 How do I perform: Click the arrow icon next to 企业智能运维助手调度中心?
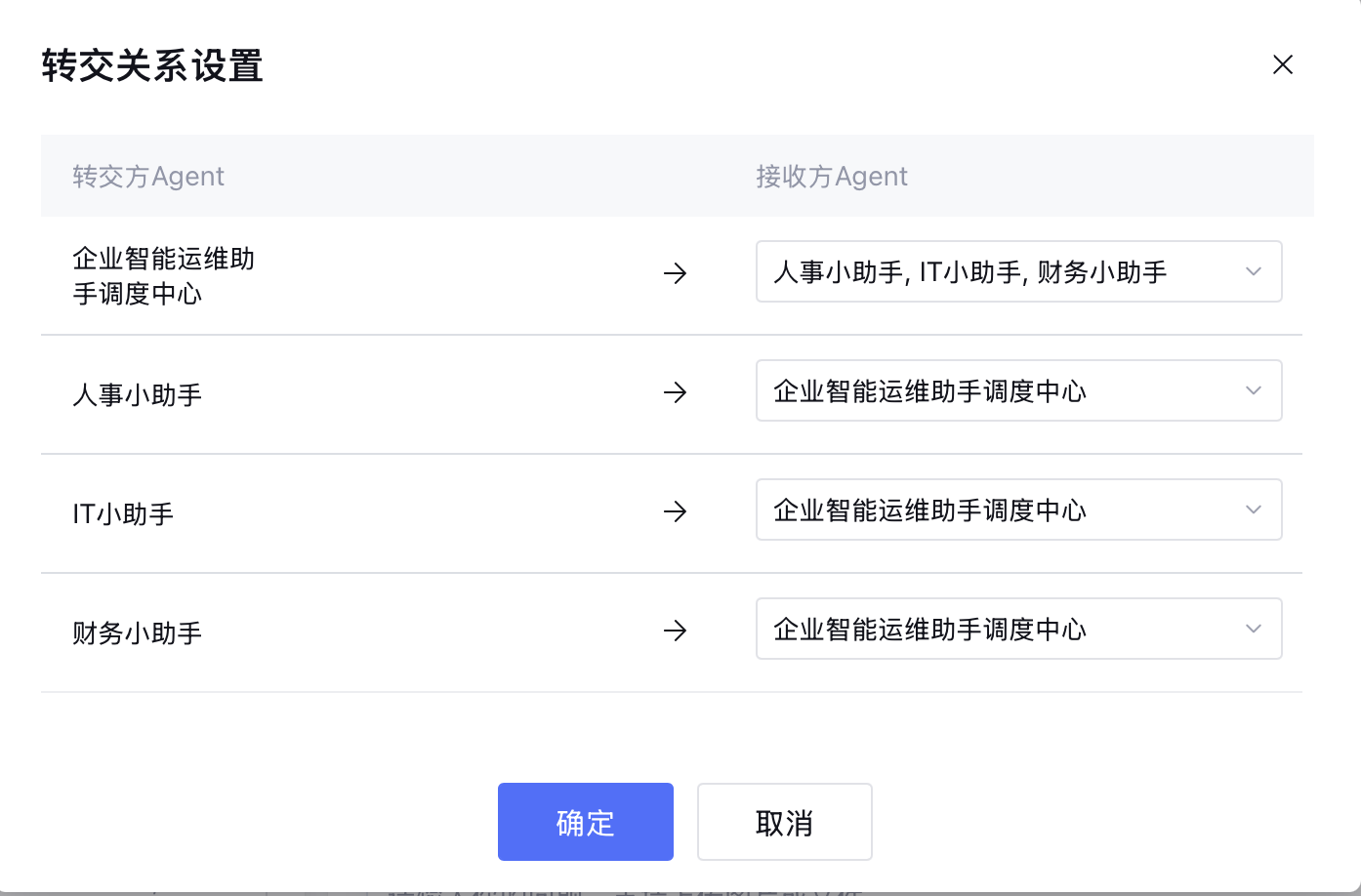coord(676,274)
